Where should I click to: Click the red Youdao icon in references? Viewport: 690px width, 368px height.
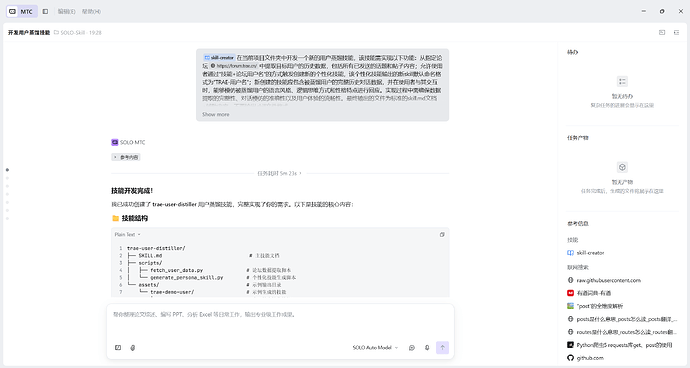click(570, 293)
